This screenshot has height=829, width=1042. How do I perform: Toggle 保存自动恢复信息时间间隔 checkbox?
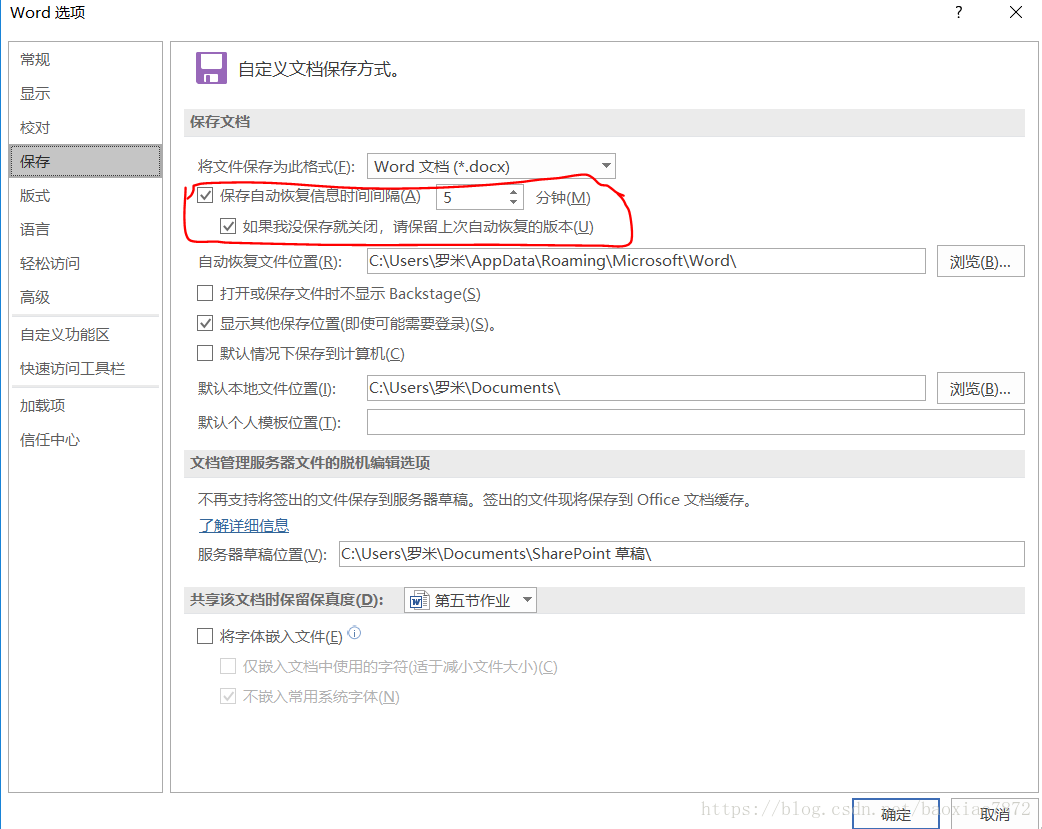205,195
